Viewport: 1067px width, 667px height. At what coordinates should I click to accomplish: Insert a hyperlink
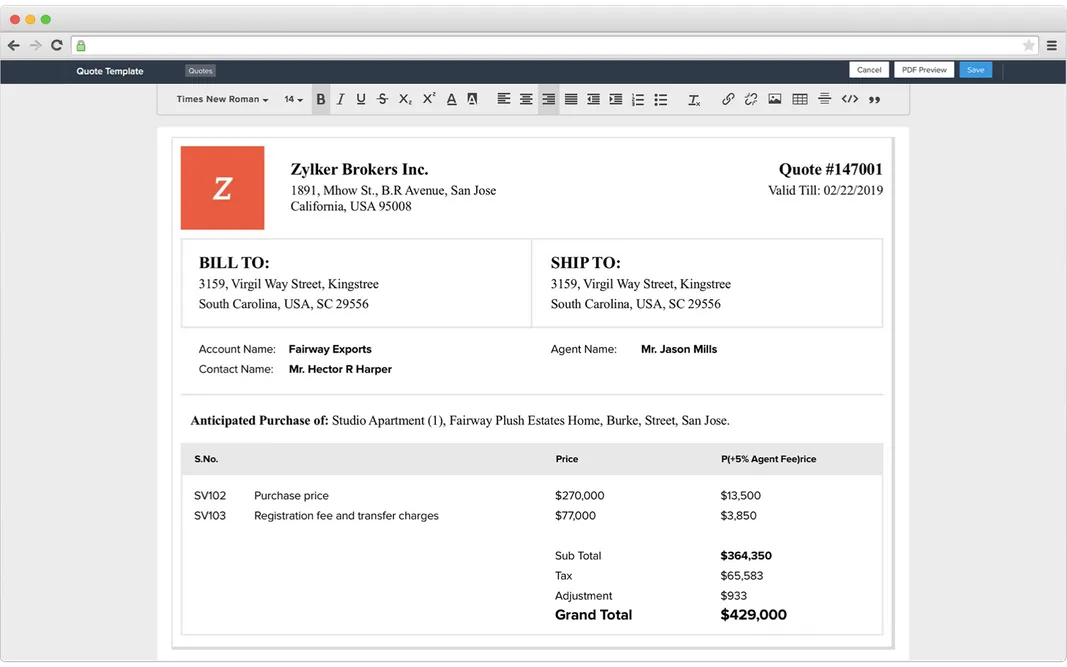click(728, 99)
